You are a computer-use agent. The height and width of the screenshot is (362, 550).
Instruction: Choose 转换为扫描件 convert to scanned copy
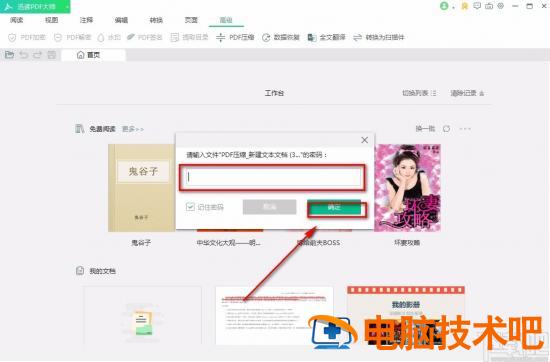point(379,37)
